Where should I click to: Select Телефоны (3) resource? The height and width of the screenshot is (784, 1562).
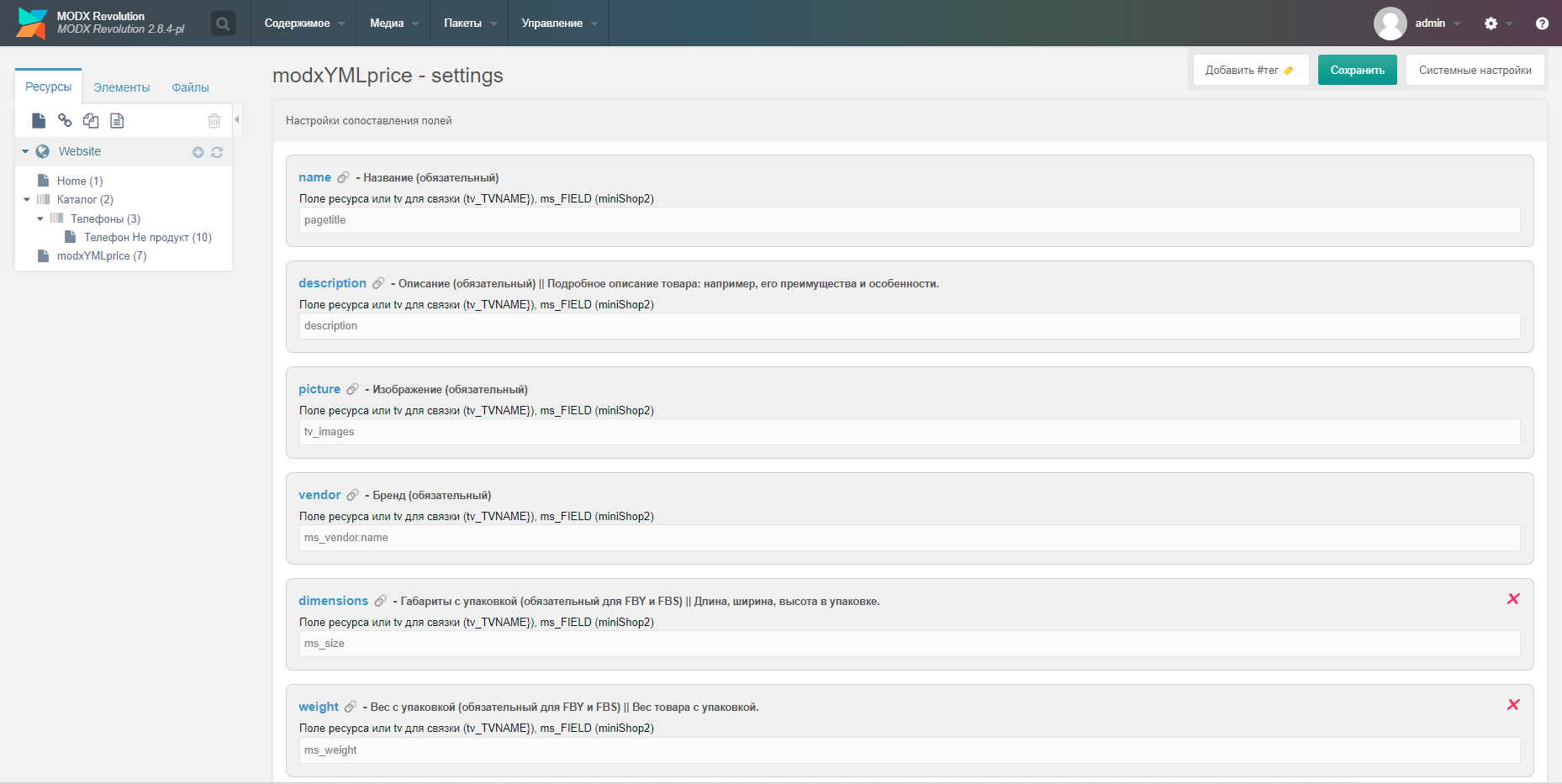[x=105, y=218]
